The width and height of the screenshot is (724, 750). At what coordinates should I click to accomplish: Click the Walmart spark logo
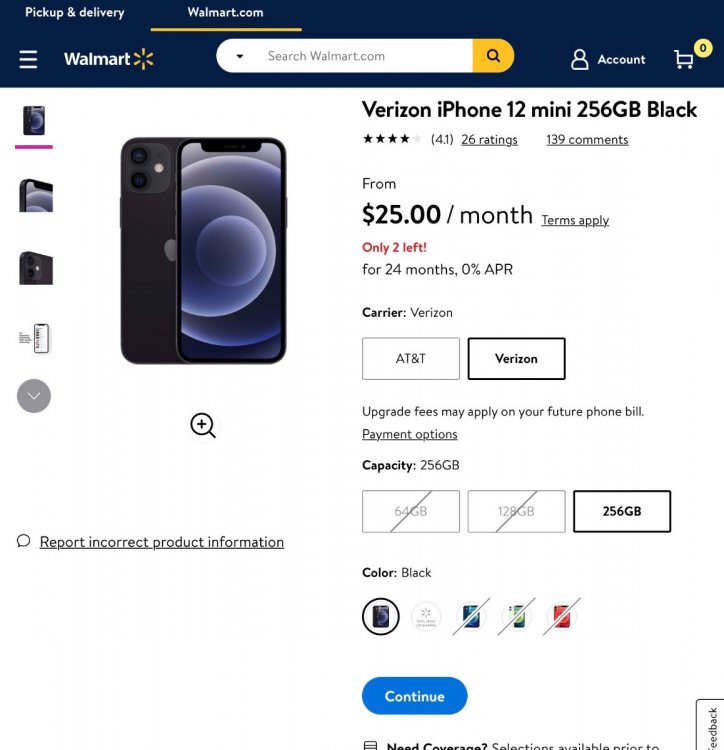[143, 59]
